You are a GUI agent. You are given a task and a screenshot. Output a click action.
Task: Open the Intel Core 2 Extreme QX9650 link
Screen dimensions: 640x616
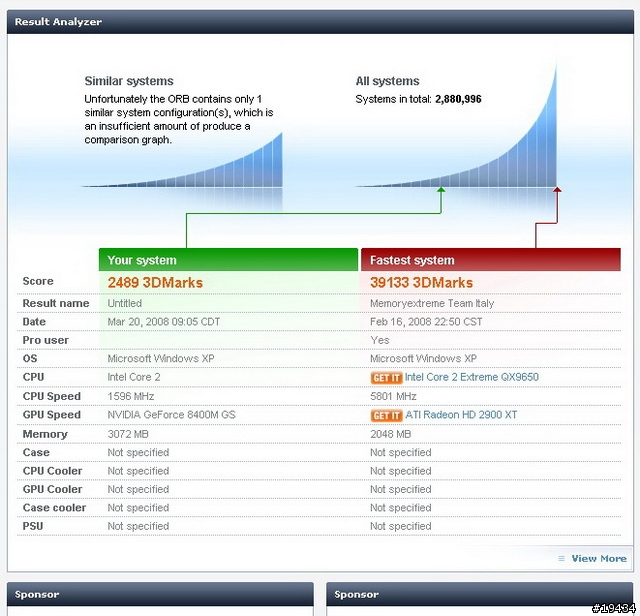[472, 377]
